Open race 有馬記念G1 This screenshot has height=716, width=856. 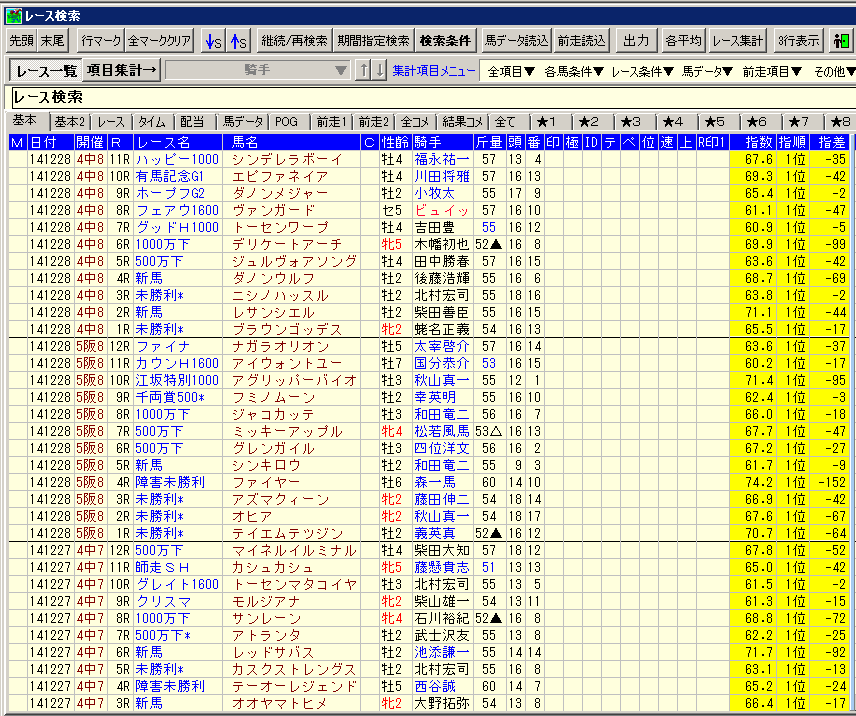click(x=170, y=176)
